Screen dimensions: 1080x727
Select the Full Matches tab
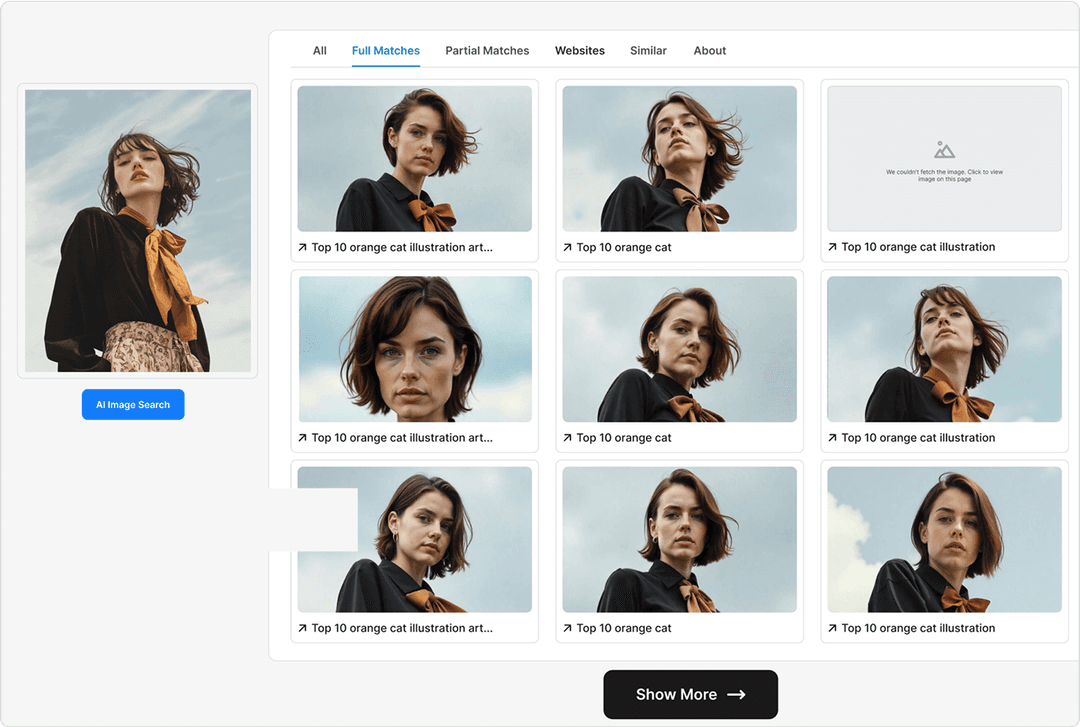pos(386,50)
